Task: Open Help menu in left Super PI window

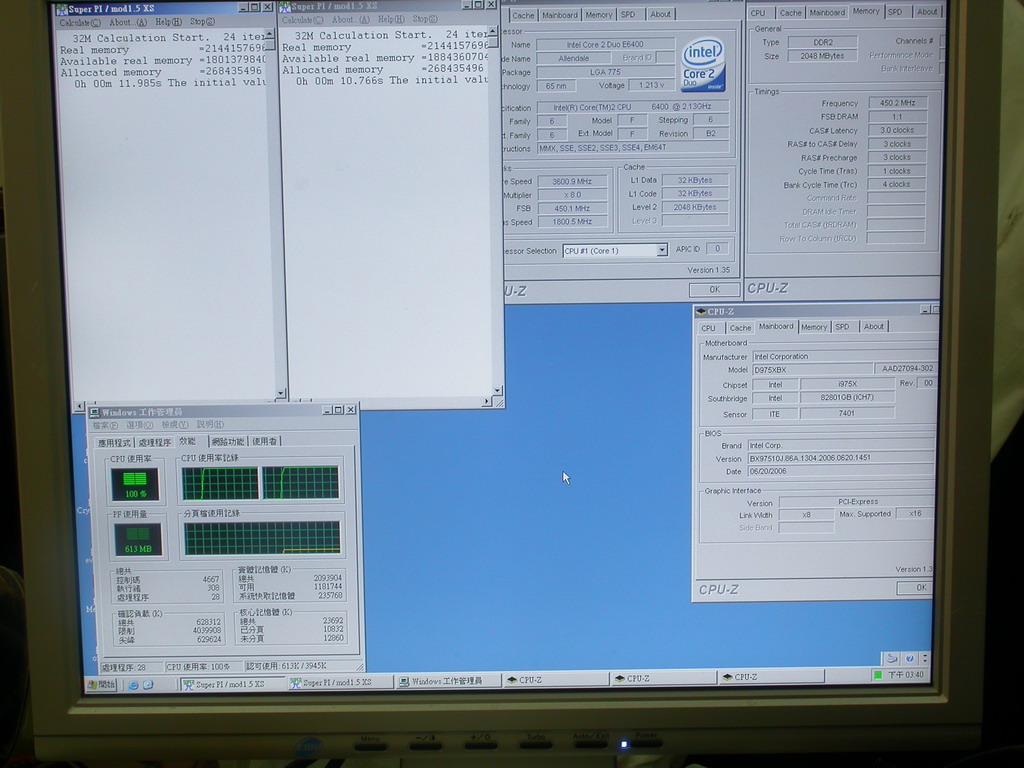Action: coord(168,22)
